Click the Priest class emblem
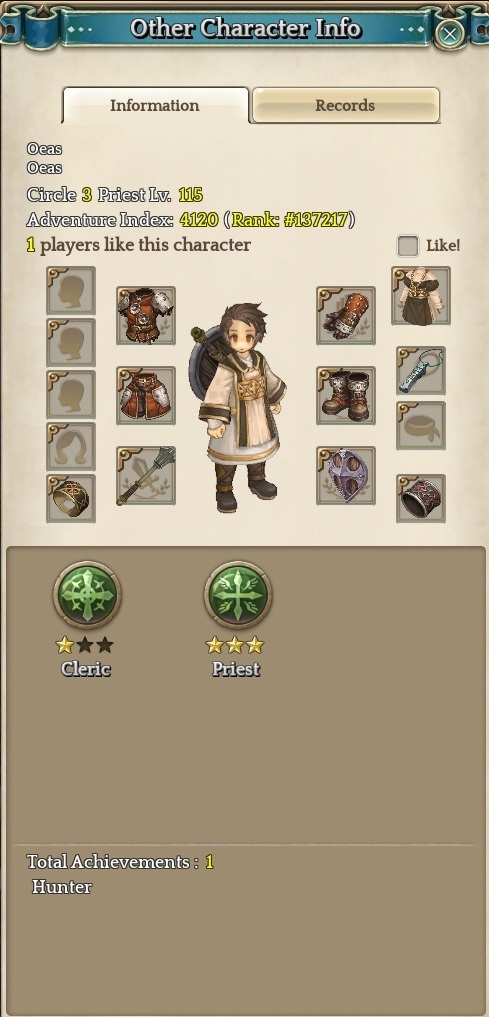The image size is (489, 1017). pyautogui.click(x=237, y=595)
